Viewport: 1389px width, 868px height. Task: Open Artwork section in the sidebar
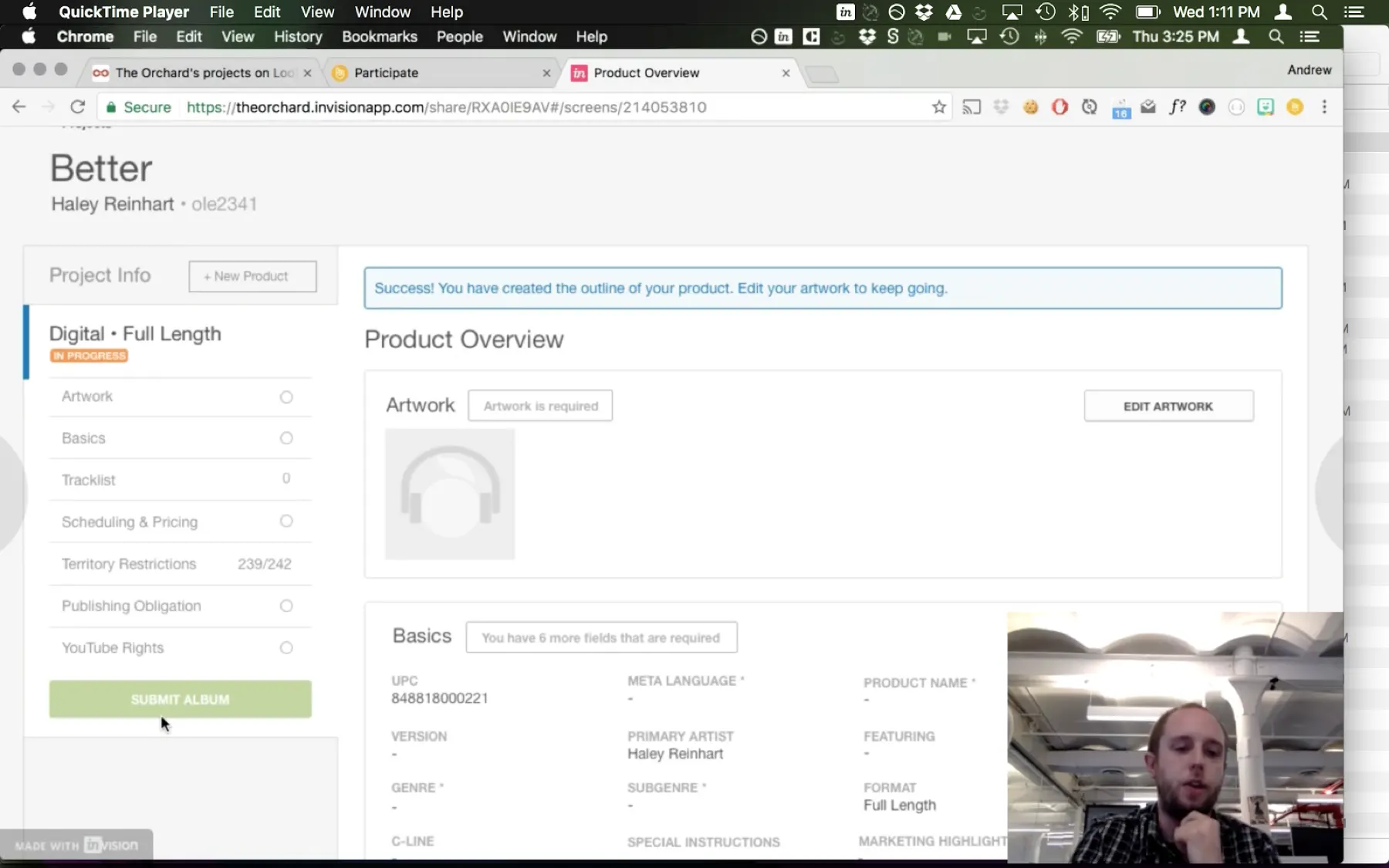pyautogui.click(x=180, y=397)
